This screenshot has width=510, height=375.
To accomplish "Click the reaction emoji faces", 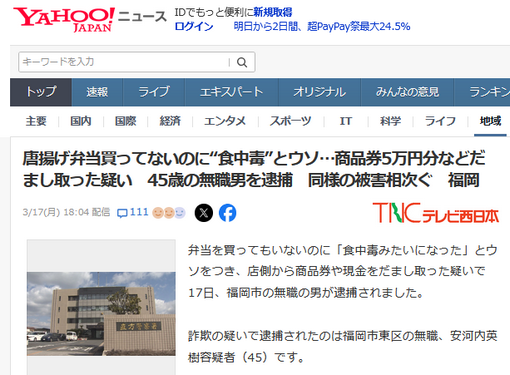I will point(169,212).
